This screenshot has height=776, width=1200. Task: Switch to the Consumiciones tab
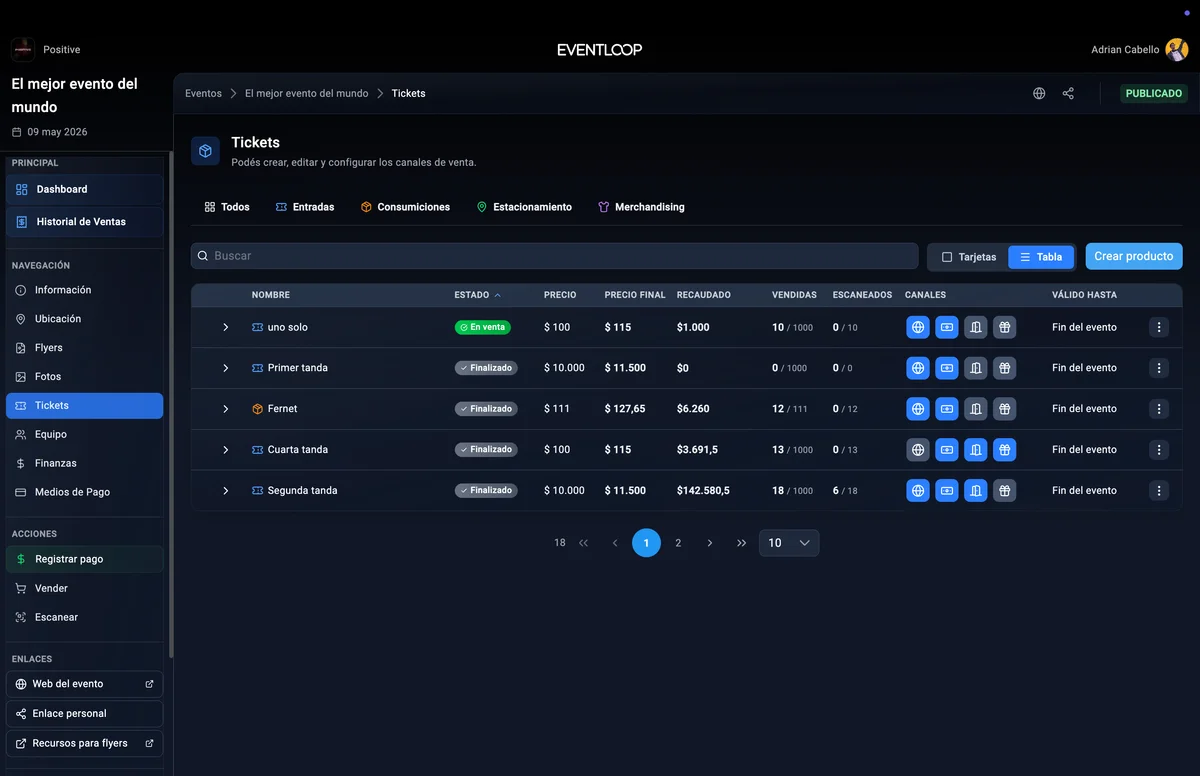(405, 207)
